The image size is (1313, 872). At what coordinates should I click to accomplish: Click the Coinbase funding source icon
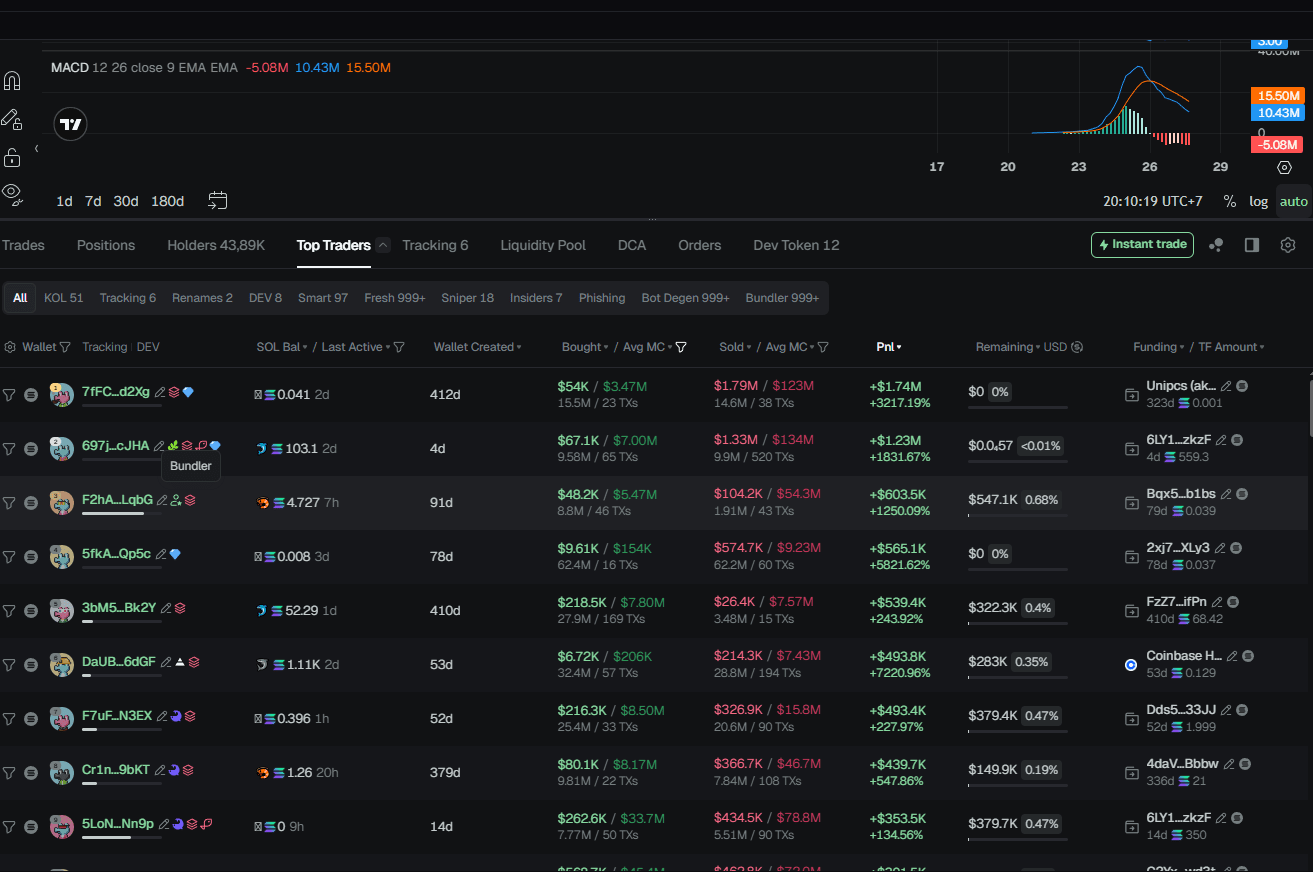[1131, 665]
